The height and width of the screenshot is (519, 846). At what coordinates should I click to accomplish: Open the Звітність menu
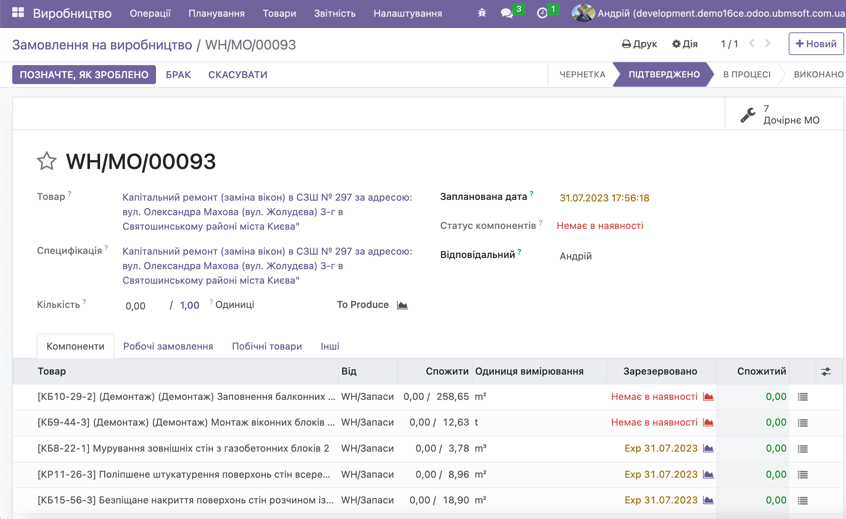point(334,14)
